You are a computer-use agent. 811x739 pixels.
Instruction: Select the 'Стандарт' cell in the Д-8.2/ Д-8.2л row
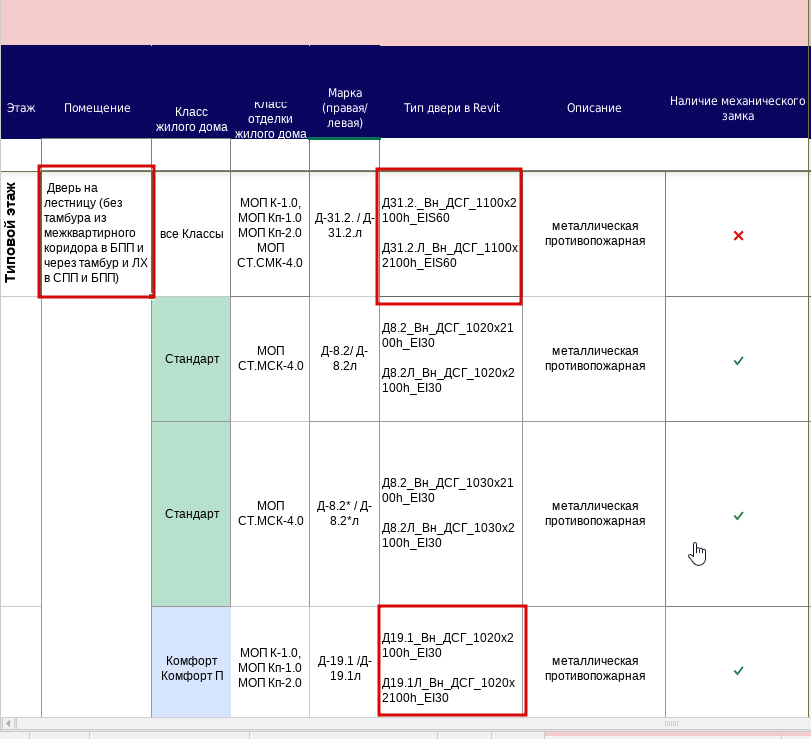click(x=191, y=359)
